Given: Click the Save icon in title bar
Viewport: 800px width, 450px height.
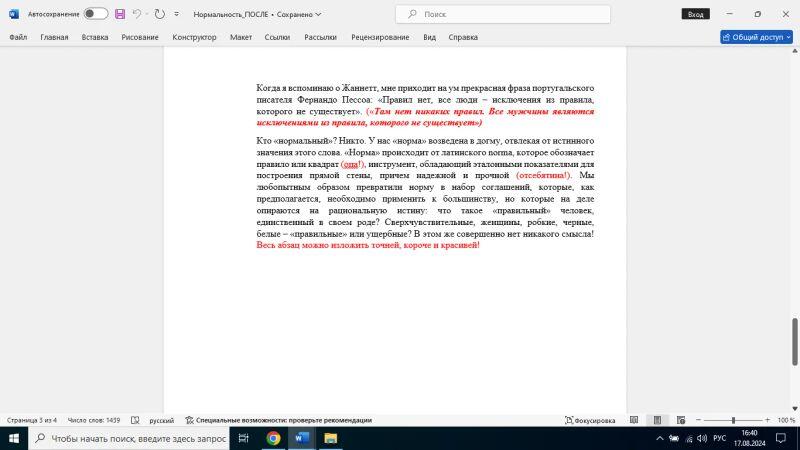Looking at the screenshot, I should (120, 14).
